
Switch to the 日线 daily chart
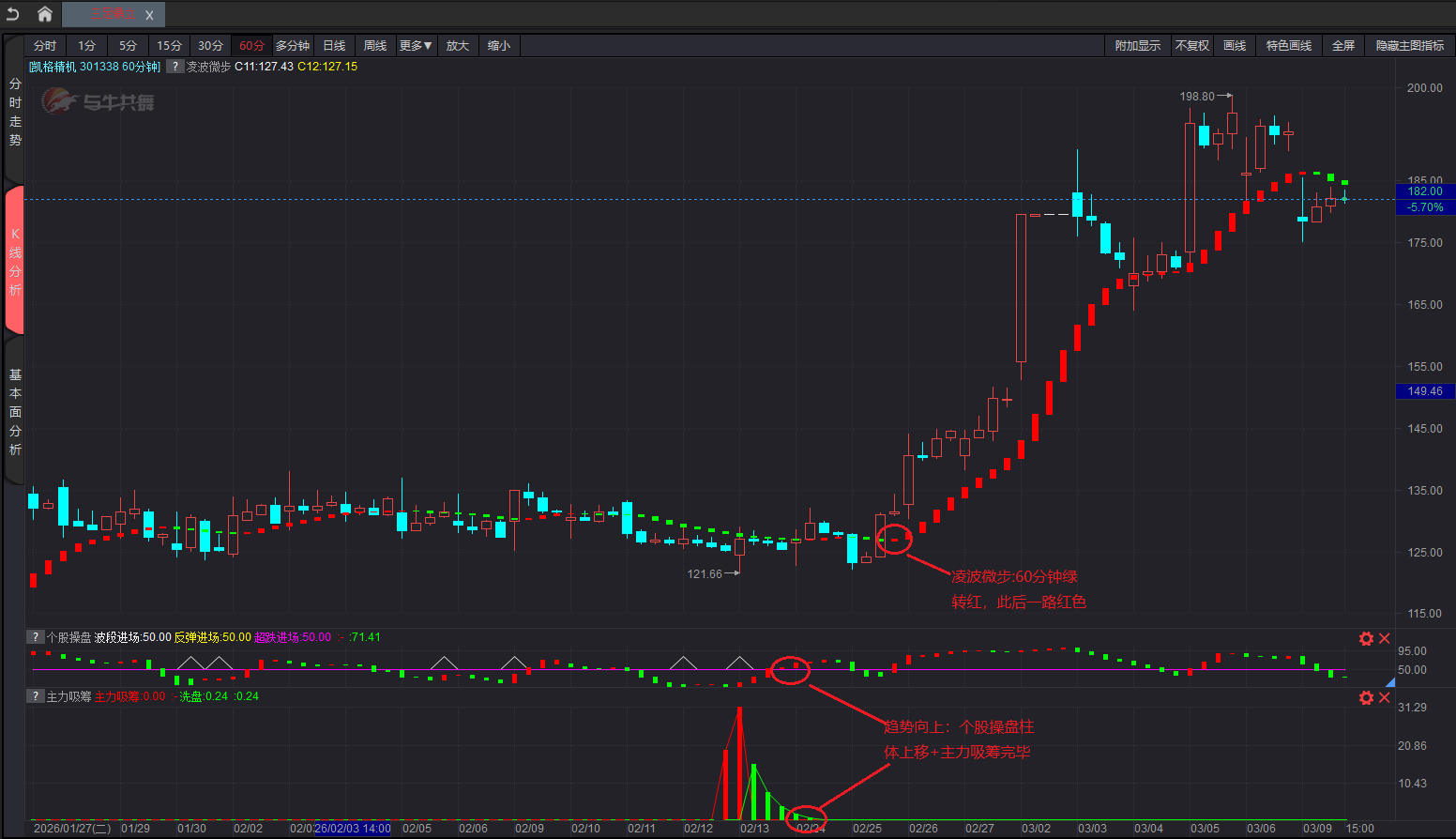(334, 46)
